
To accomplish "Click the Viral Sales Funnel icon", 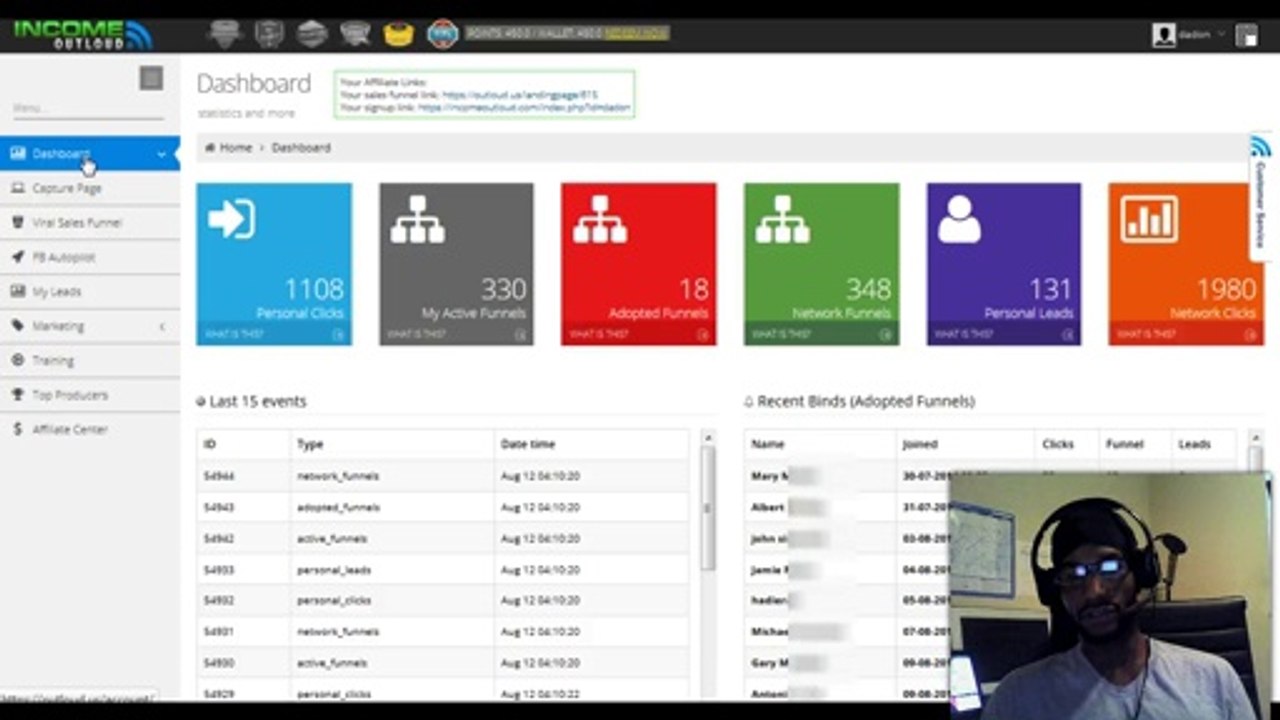I will [x=18, y=223].
